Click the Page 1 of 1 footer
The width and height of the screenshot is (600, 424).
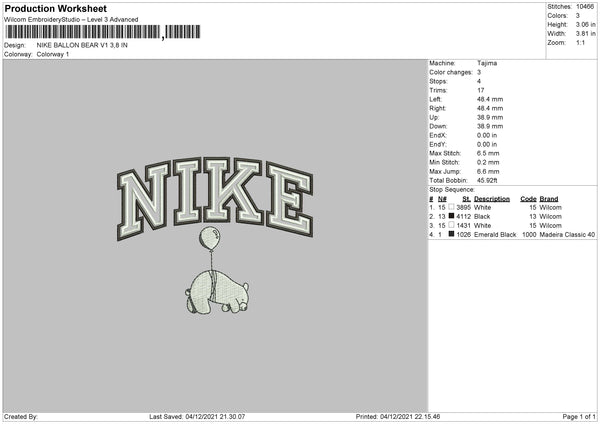pyautogui.click(x=579, y=416)
